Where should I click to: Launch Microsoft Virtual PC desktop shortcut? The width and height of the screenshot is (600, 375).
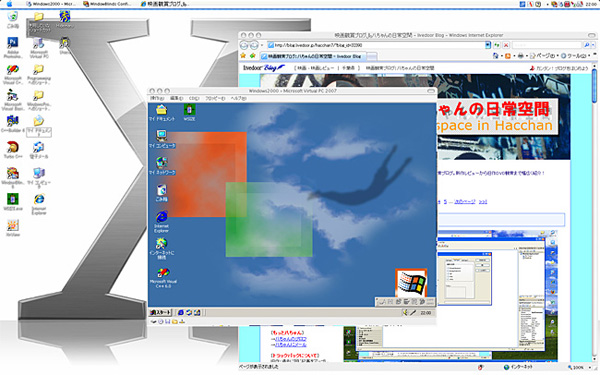pyautogui.click(x=39, y=47)
